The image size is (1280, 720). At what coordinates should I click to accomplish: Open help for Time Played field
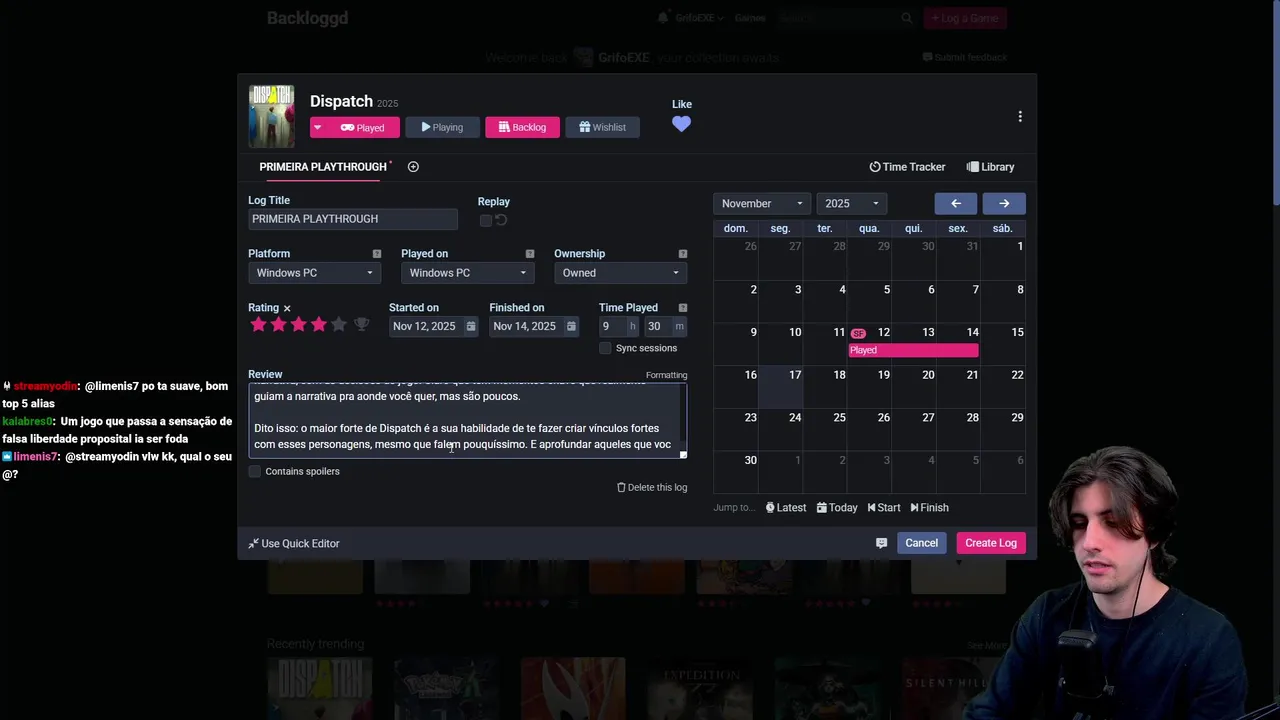pos(683,308)
